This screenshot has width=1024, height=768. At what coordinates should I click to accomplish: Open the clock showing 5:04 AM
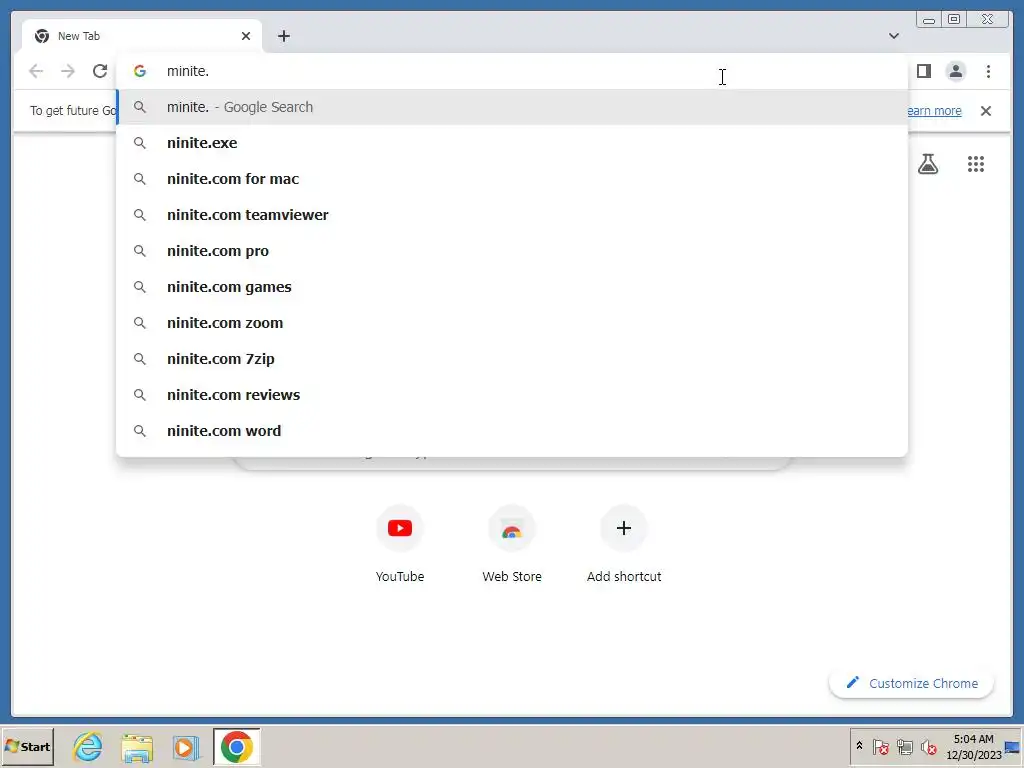tap(973, 746)
